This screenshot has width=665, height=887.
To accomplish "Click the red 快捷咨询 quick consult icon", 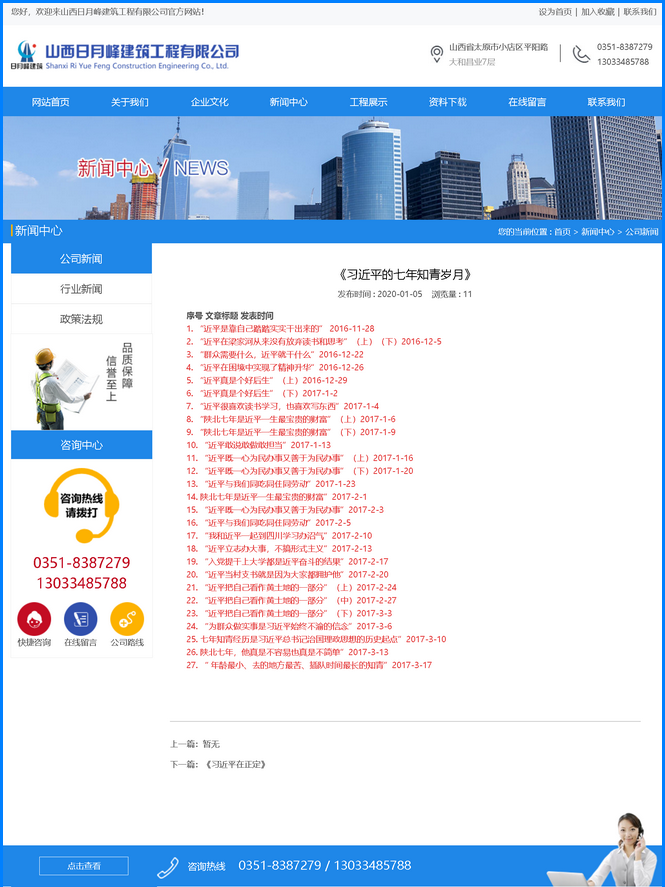I will [x=33, y=619].
